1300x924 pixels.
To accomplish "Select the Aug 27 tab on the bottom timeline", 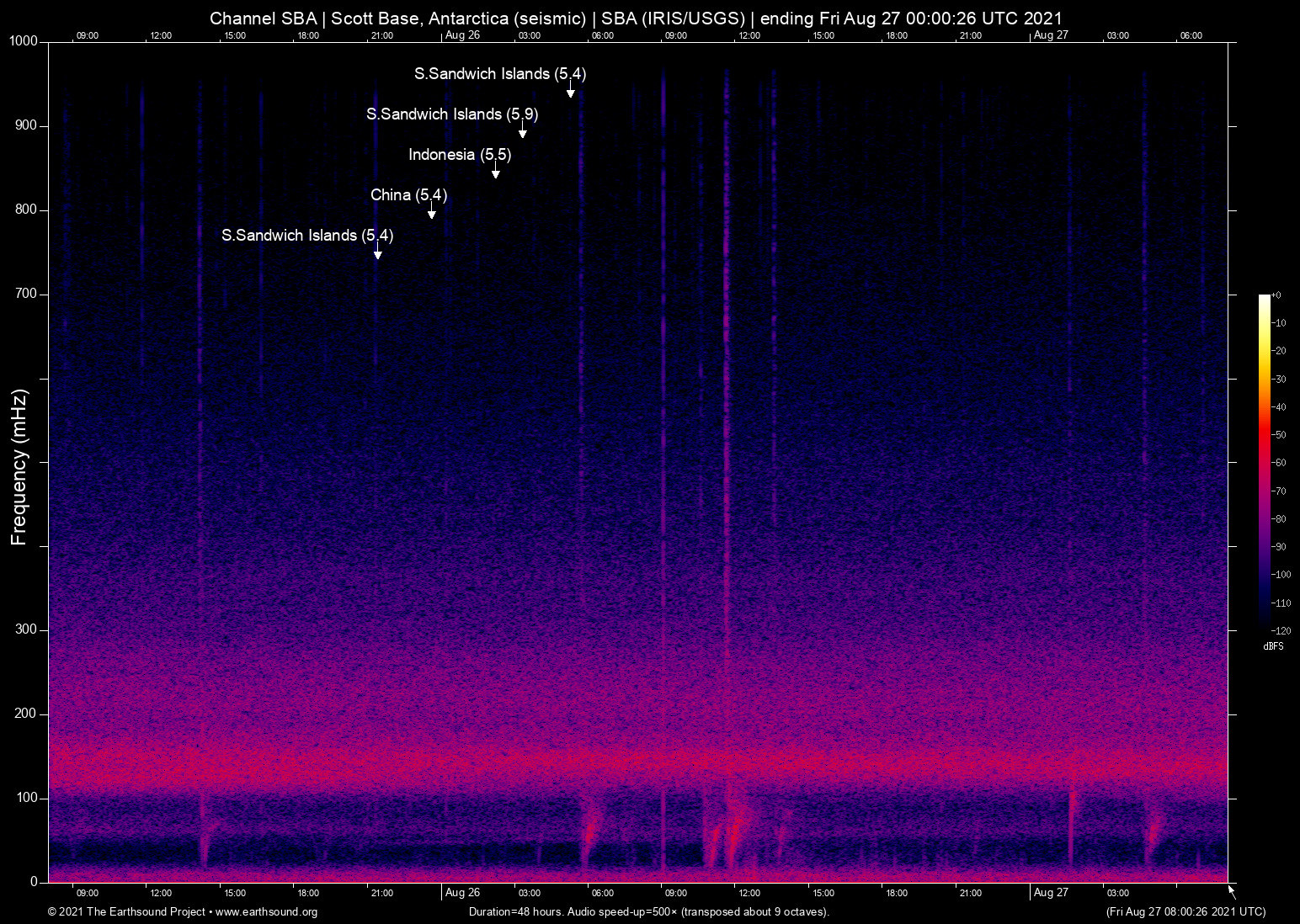I will (x=1052, y=893).
